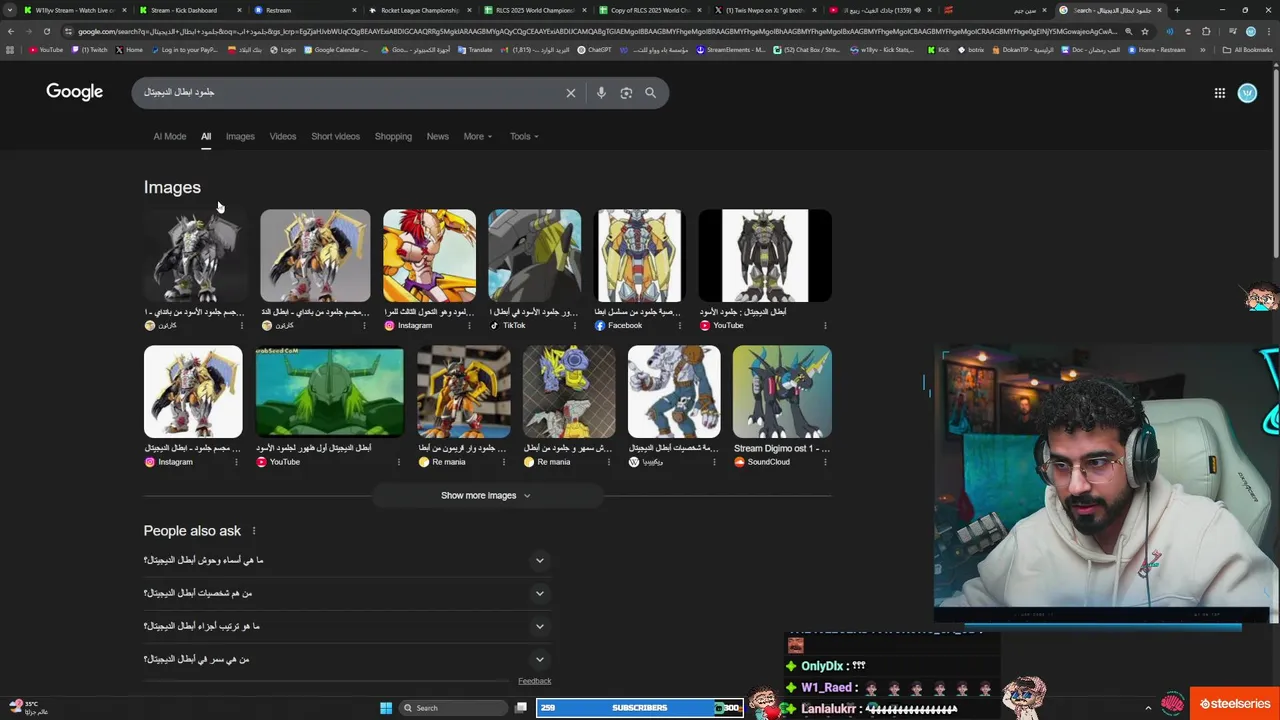
Task: Show hidden system tray icons
Action: coord(1148,708)
